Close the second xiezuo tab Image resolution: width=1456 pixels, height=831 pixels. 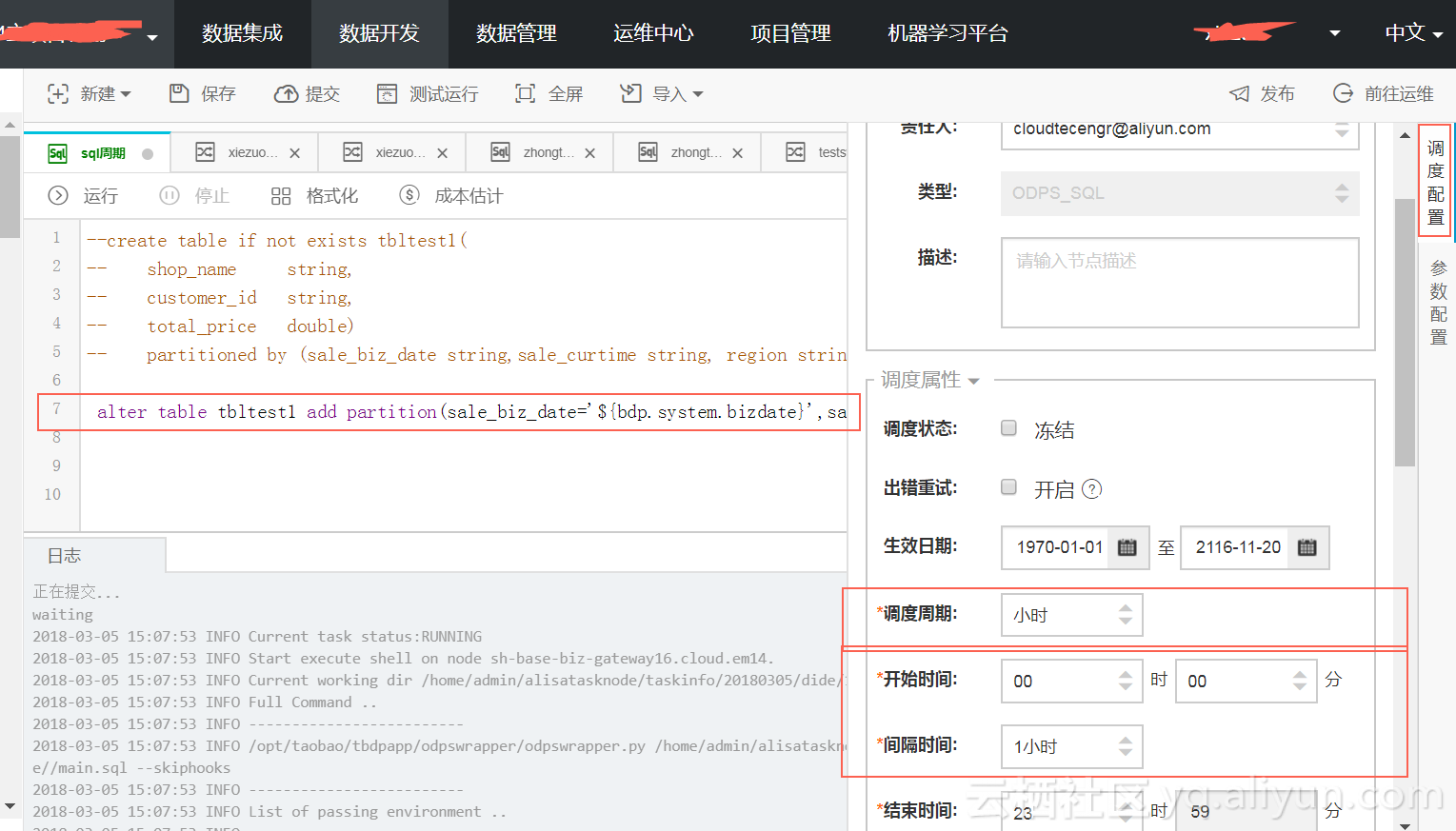[x=442, y=153]
